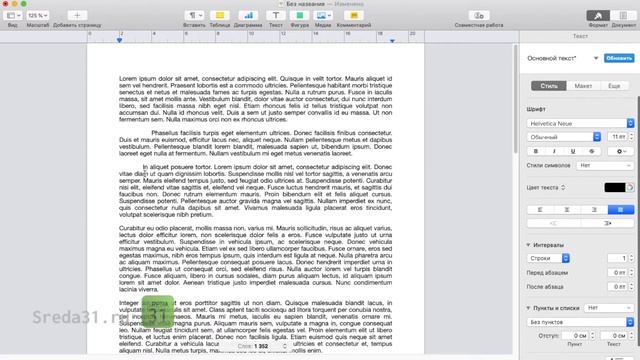This screenshot has width=640, height=360.
Task: Click the After Paragraph 0 pt field
Action: tap(617, 287)
